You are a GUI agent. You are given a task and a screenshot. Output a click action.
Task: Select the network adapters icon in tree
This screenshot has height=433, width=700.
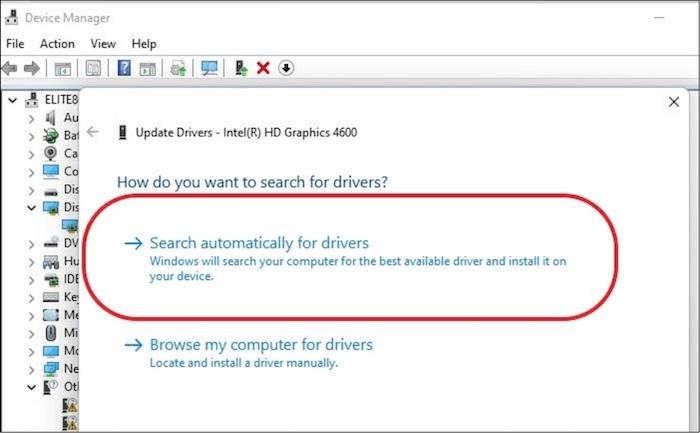(x=51, y=369)
